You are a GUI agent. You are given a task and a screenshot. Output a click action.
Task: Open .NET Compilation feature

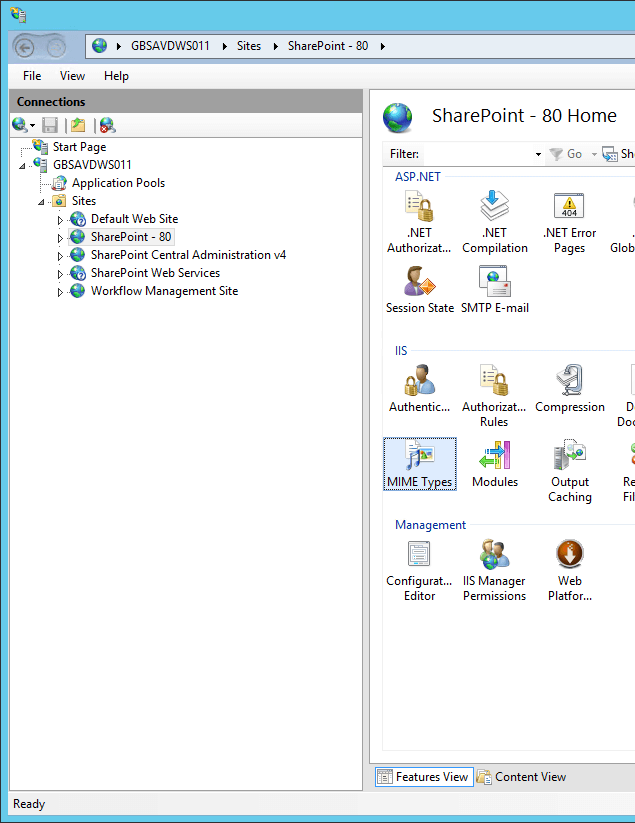[x=495, y=223]
